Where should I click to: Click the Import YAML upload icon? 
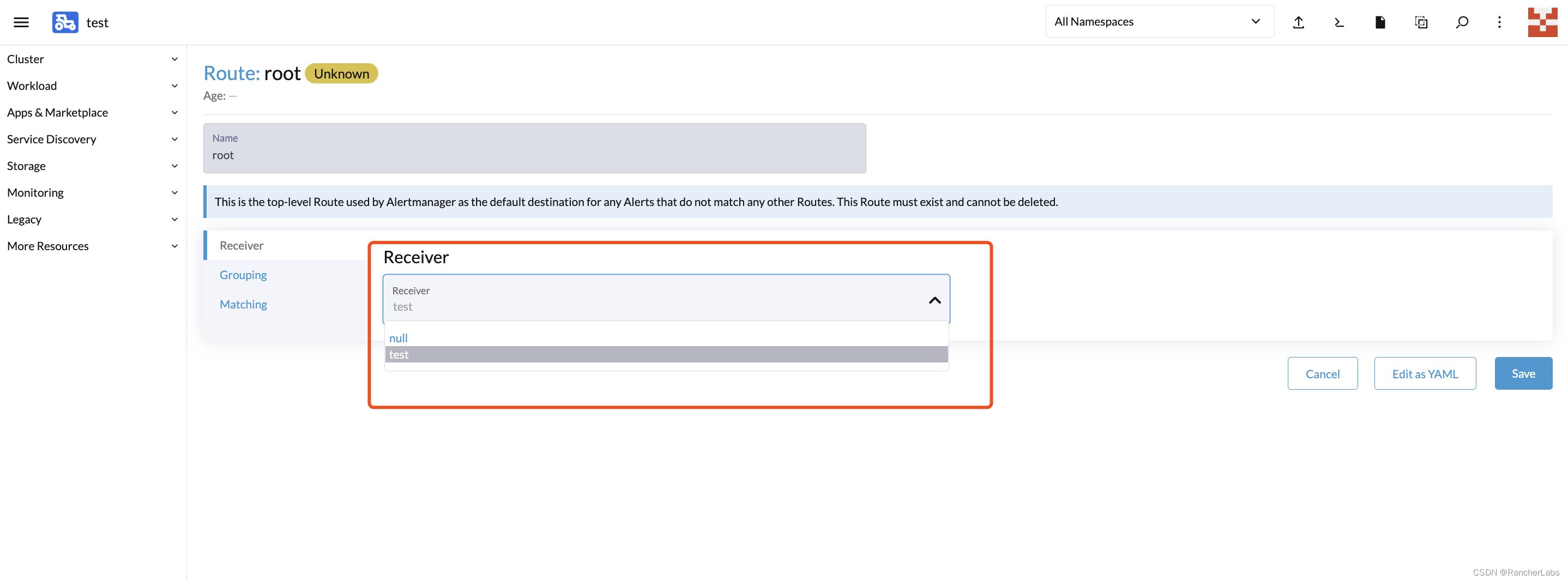pos(1298,22)
